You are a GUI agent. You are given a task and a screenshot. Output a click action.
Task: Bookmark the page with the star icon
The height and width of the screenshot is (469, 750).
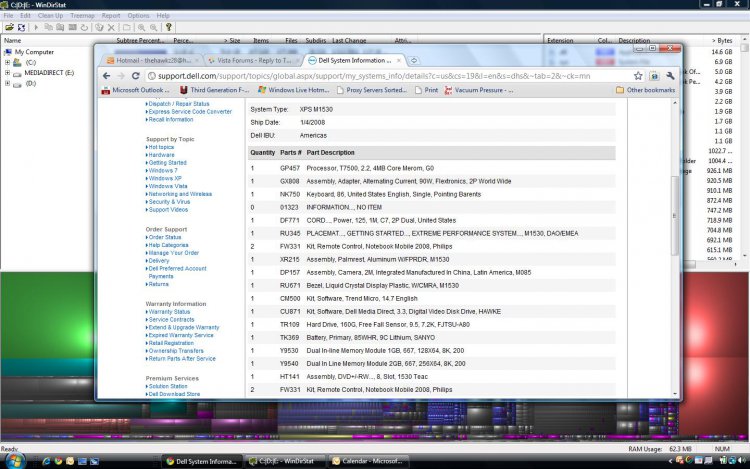638,76
